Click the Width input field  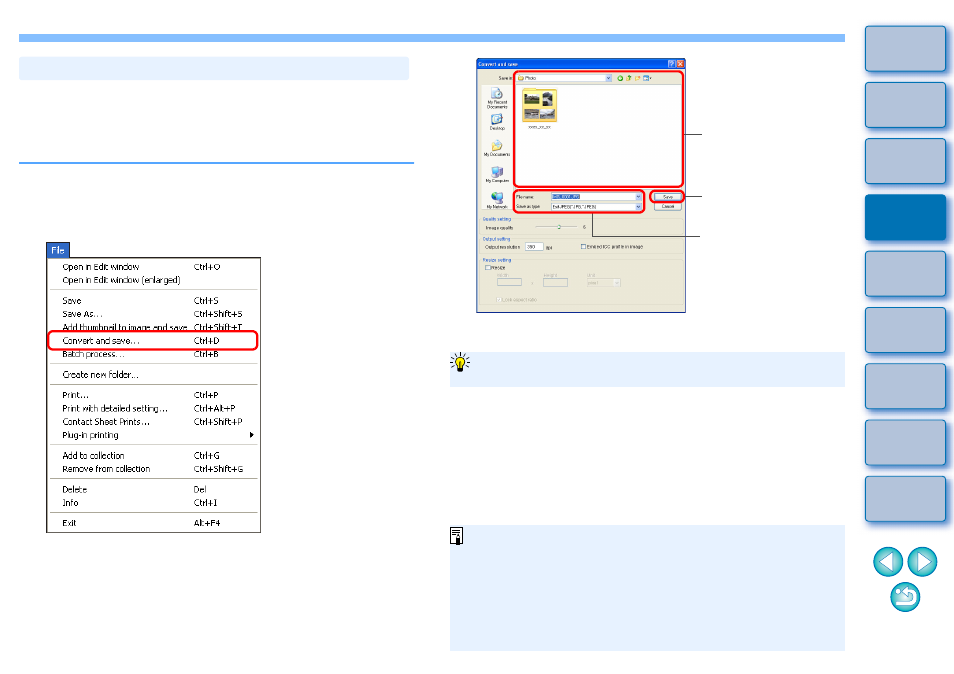pyautogui.click(x=509, y=282)
